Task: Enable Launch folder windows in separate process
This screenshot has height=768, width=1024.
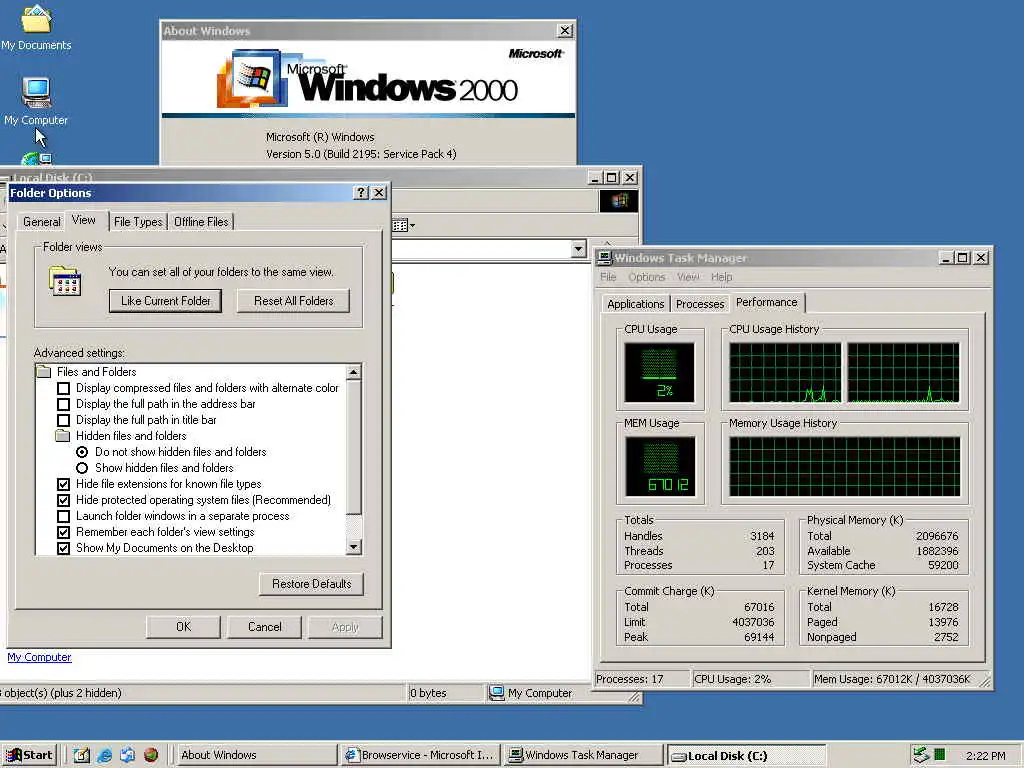Action: point(63,516)
